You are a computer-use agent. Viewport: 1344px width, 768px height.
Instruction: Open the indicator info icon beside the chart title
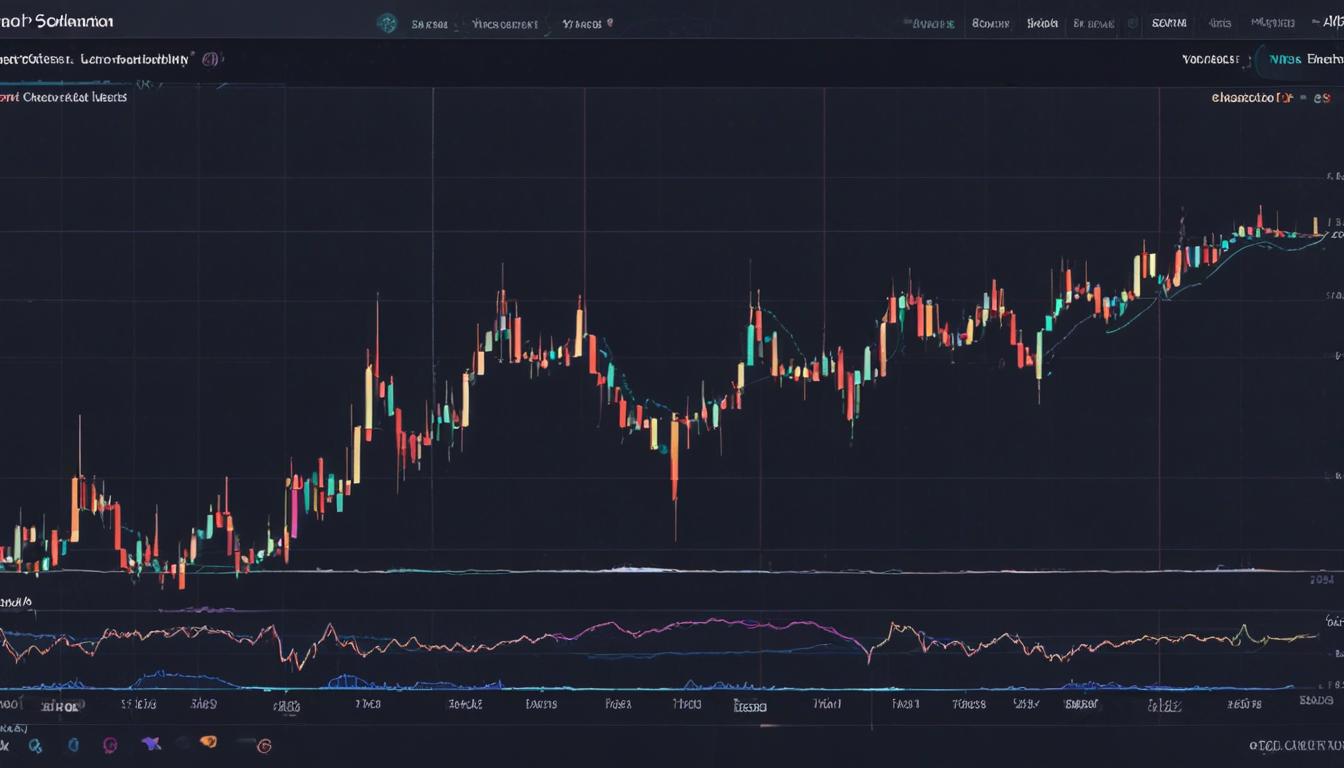[x=209, y=58]
